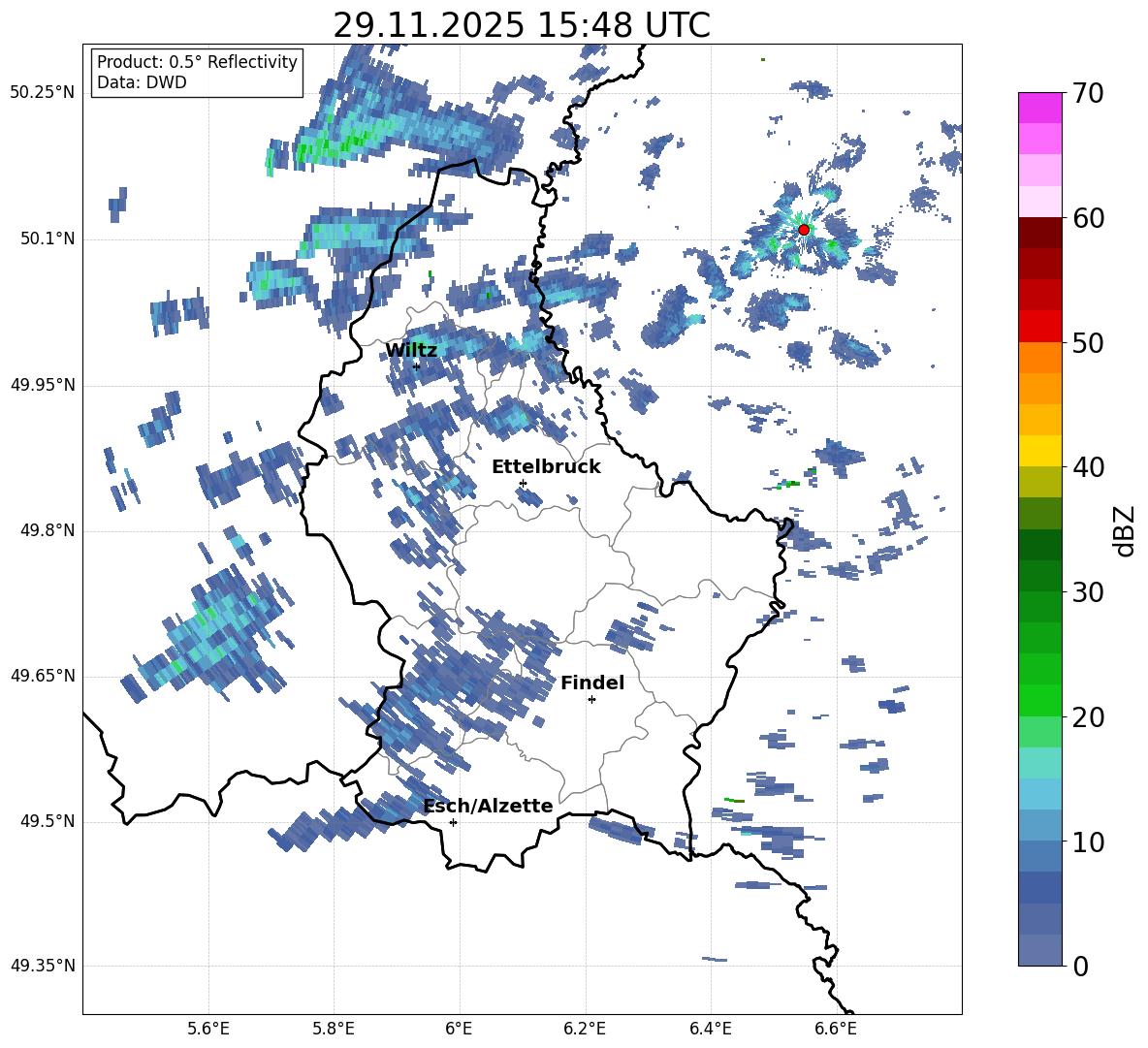
Task: Click the magenta top colorbar segment
Action: click(1040, 109)
